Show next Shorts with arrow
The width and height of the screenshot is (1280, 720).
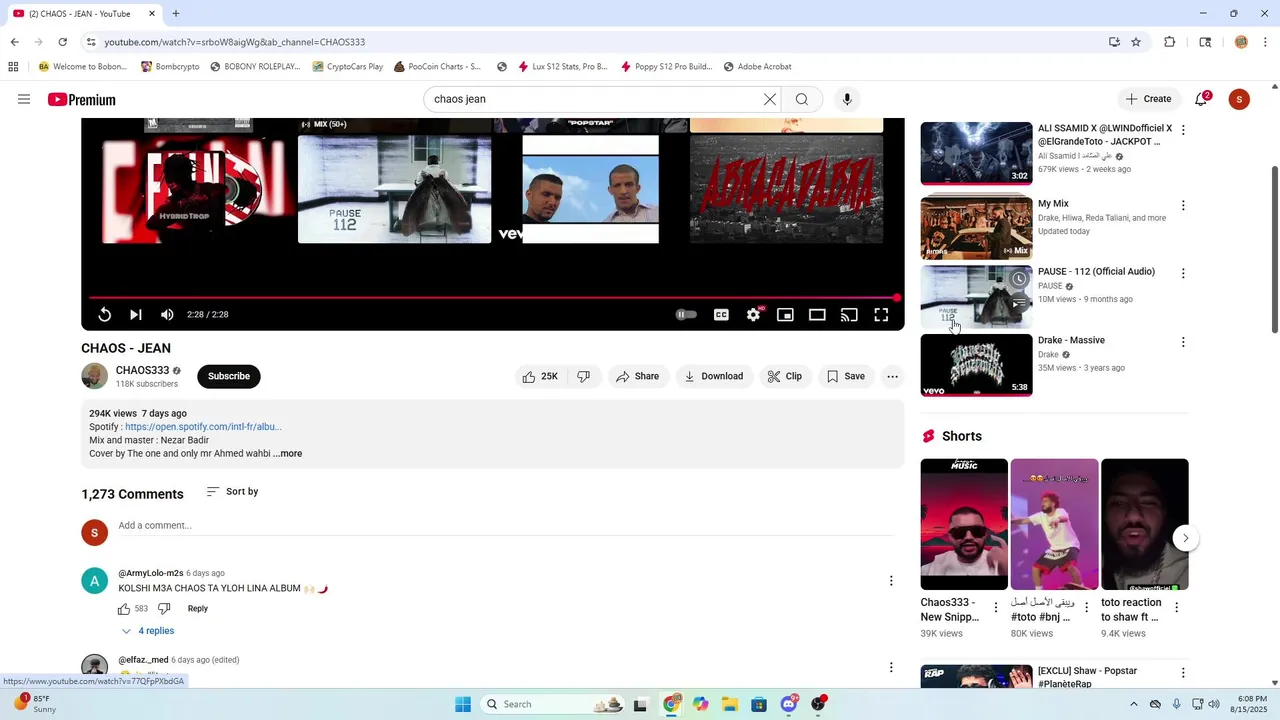(1185, 538)
